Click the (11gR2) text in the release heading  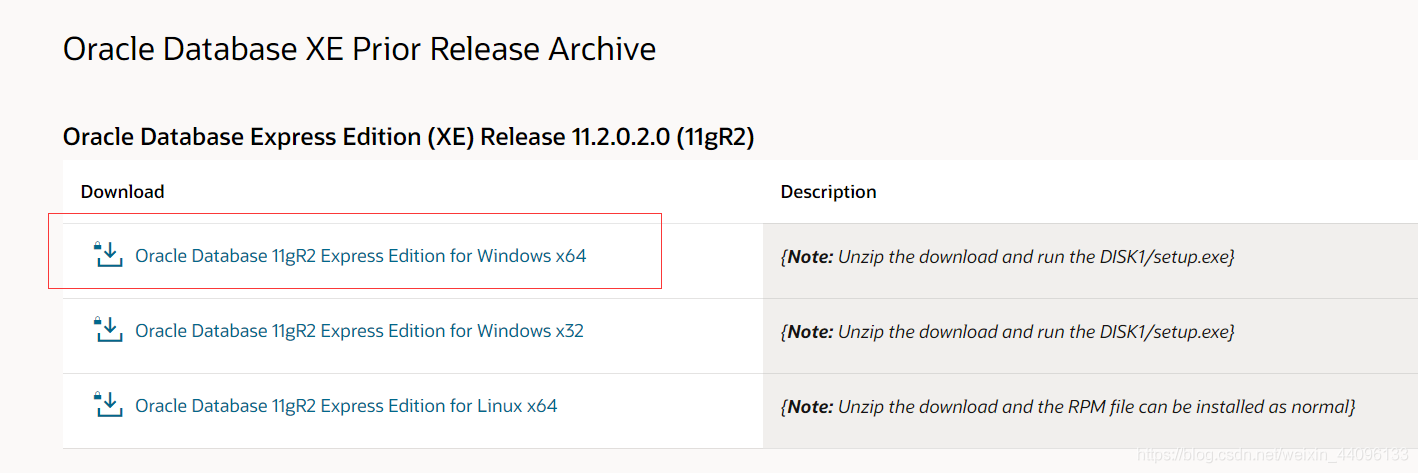click(715, 137)
